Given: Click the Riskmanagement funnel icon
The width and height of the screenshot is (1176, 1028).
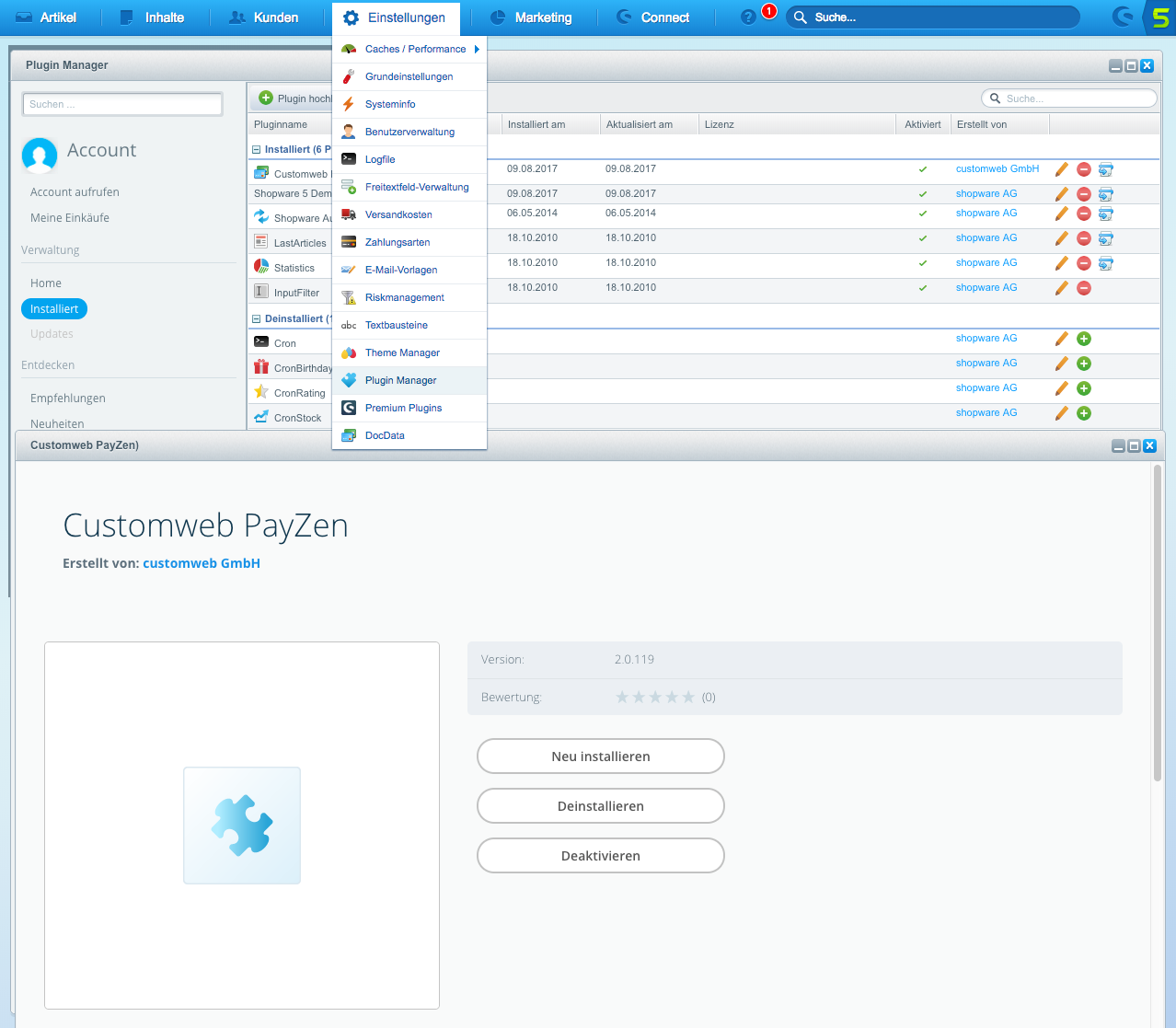Looking at the screenshot, I should [x=349, y=297].
